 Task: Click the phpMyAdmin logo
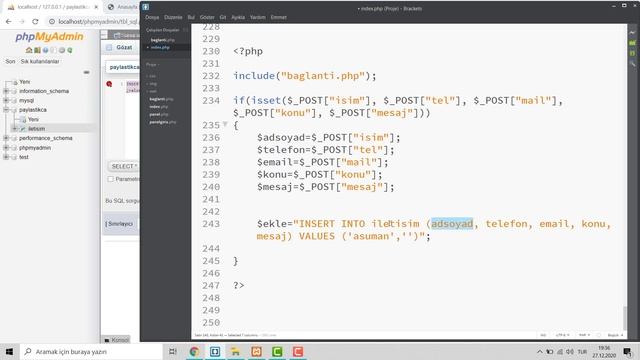pyautogui.click(x=49, y=37)
